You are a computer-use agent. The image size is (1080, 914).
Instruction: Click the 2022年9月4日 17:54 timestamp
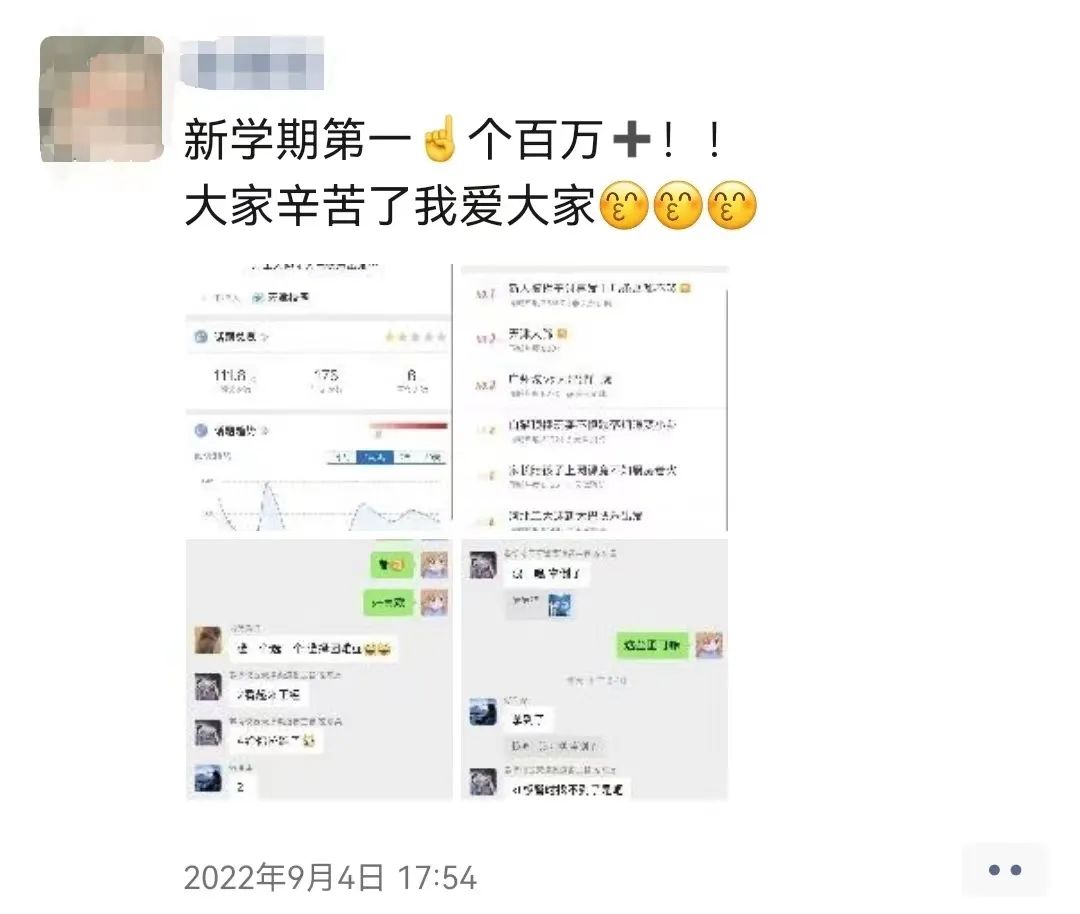click(x=330, y=877)
